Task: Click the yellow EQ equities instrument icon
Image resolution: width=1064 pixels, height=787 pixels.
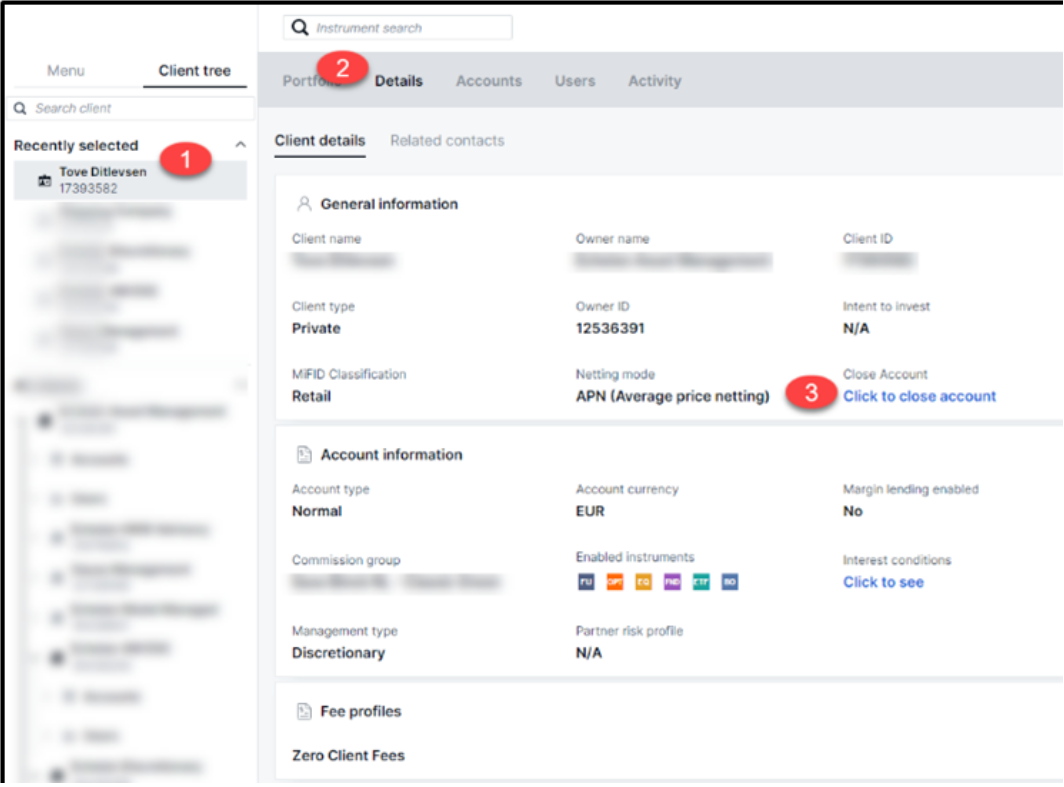Action: coord(643,582)
